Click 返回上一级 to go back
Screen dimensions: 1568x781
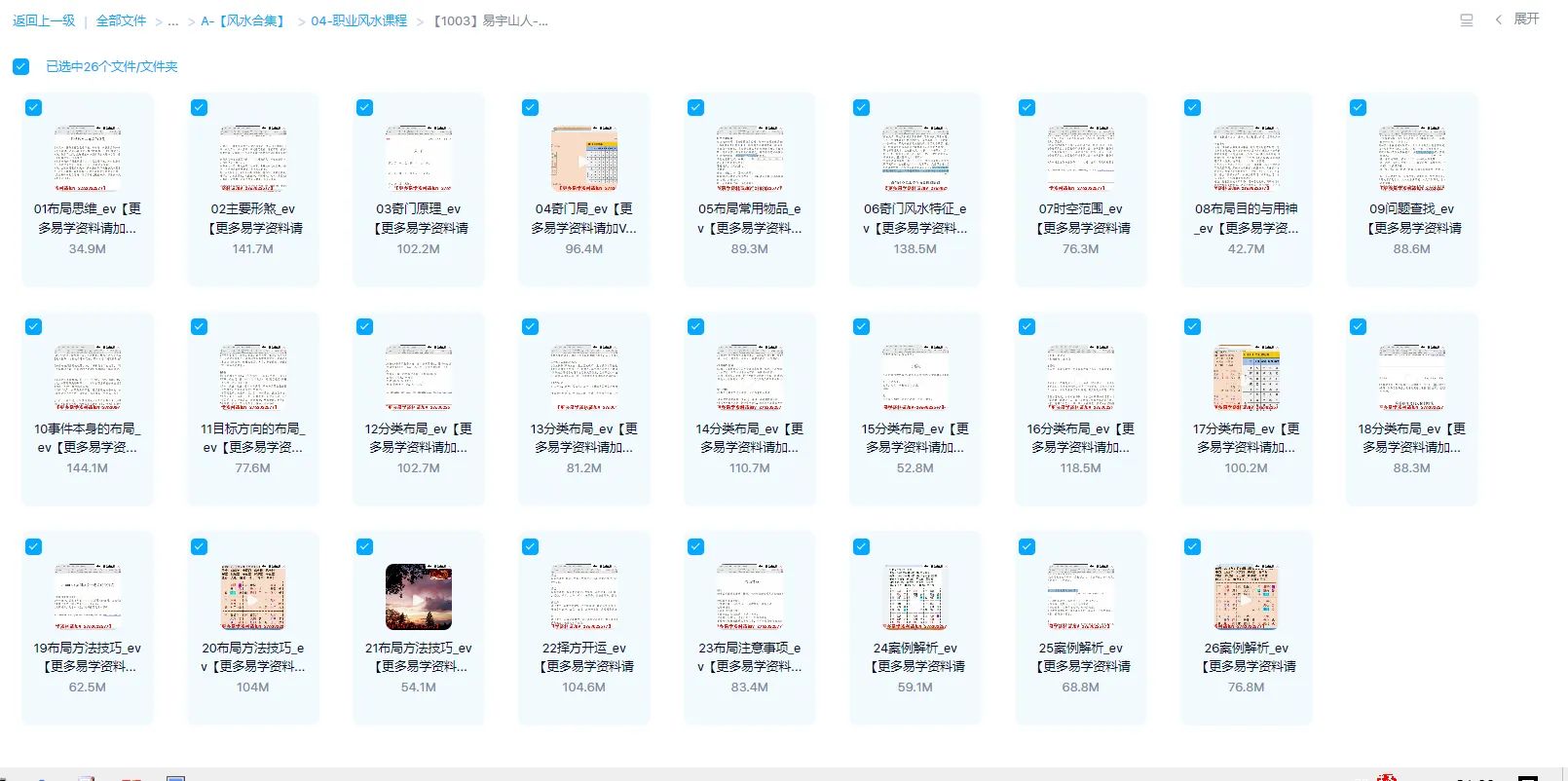click(44, 21)
